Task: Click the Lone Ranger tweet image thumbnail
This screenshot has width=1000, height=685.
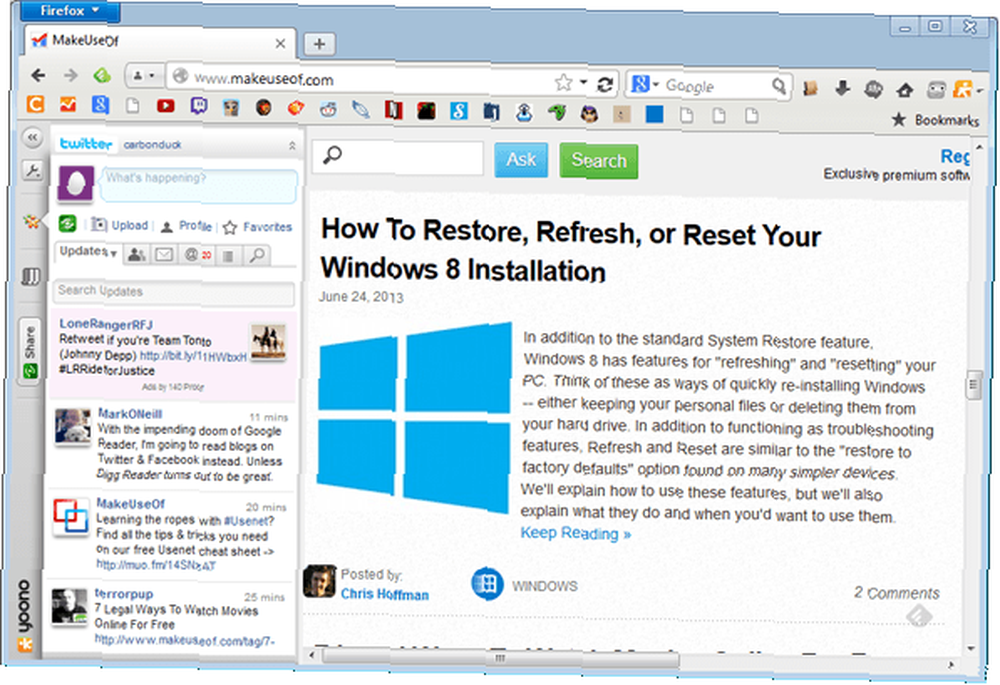Action: click(x=268, y=341)
